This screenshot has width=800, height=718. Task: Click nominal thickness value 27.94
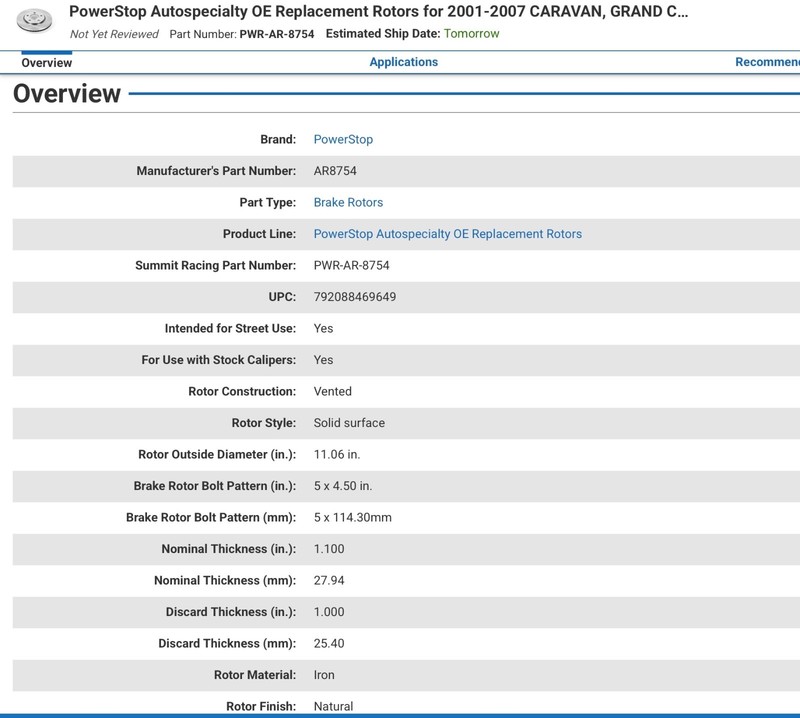pos(329,580)
